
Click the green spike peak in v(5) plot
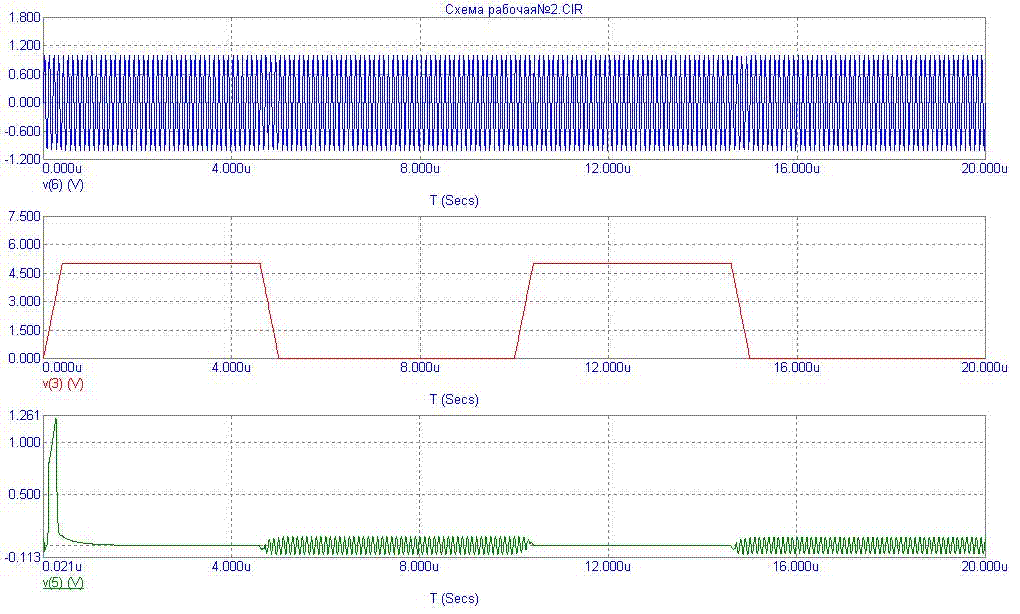[x=55, y=420]
